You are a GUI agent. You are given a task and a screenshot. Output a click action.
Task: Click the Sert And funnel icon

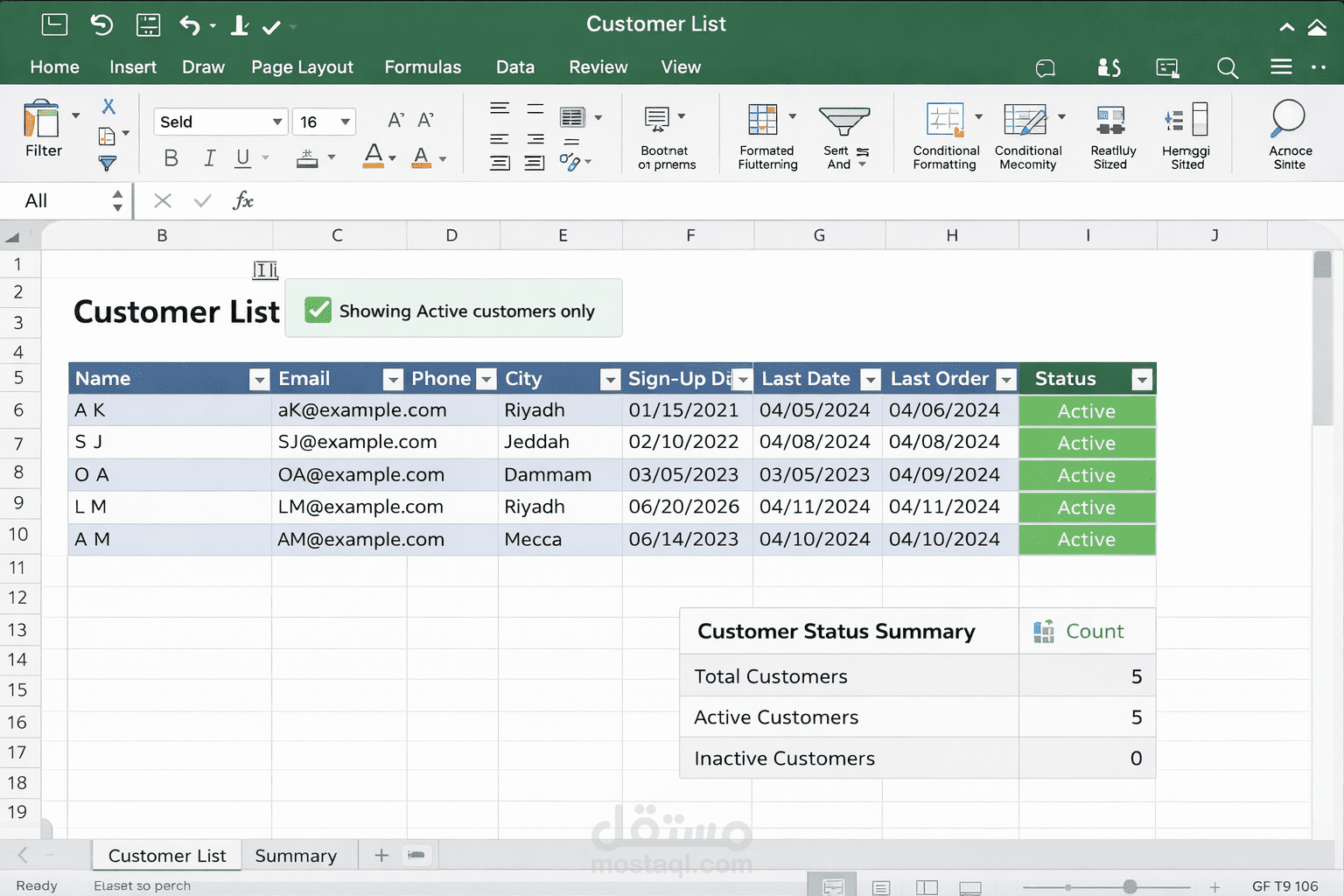tap(843, 121)
